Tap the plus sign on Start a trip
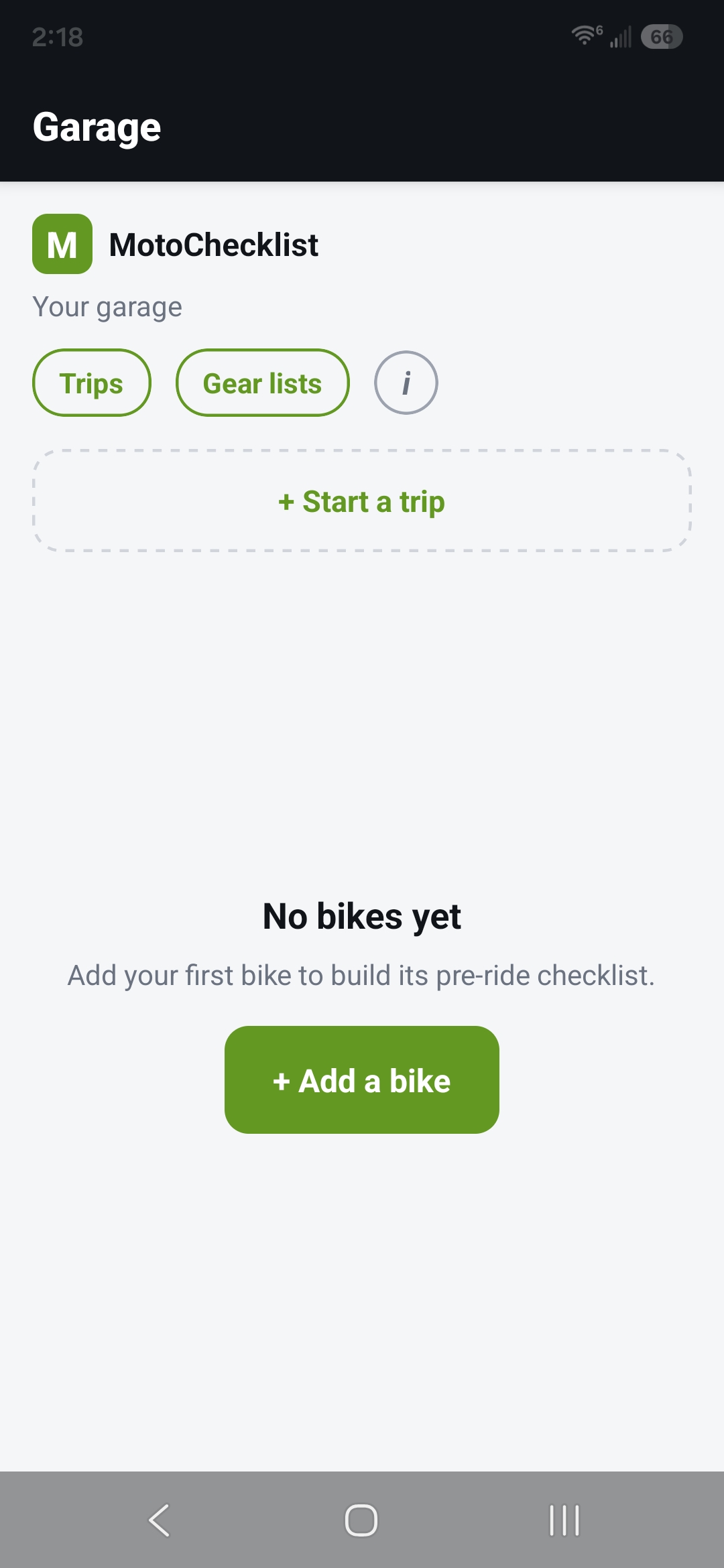Image resolution: width=724 pixels, height=1568 pixels. (286, 502)
